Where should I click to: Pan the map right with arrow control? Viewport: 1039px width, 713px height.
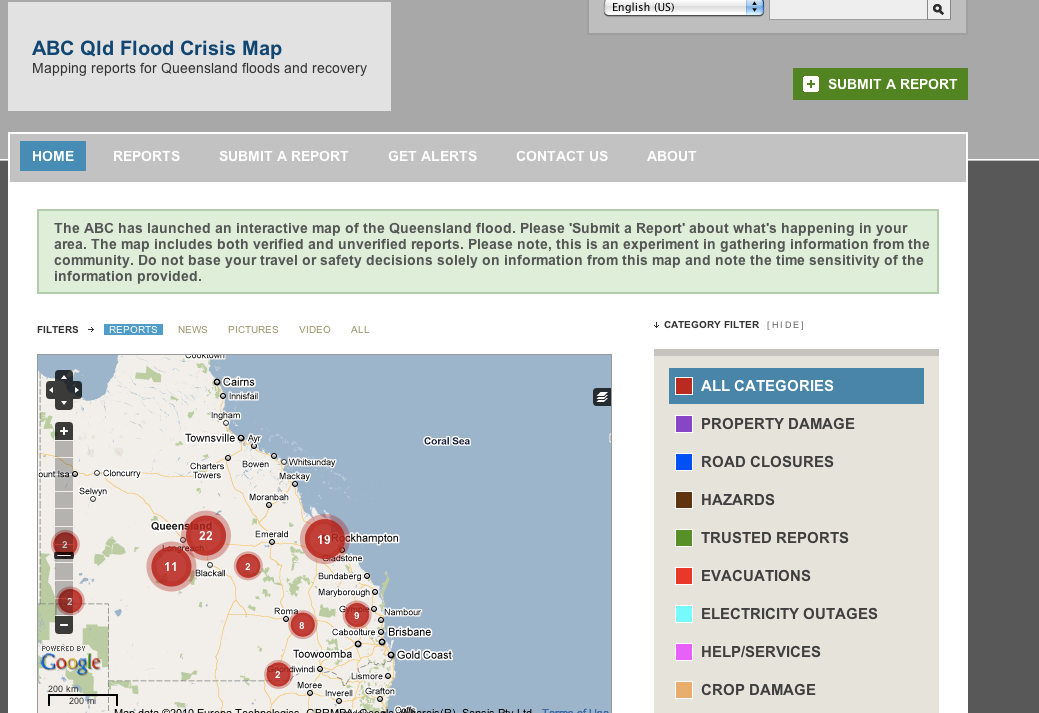[77, 390]
